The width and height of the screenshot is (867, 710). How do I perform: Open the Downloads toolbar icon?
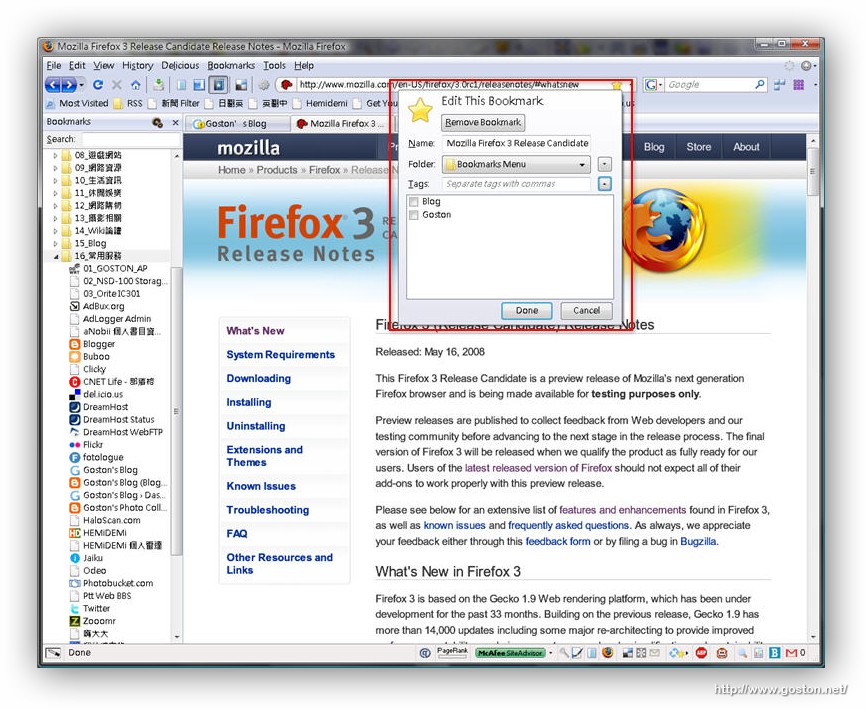(158, 85)
